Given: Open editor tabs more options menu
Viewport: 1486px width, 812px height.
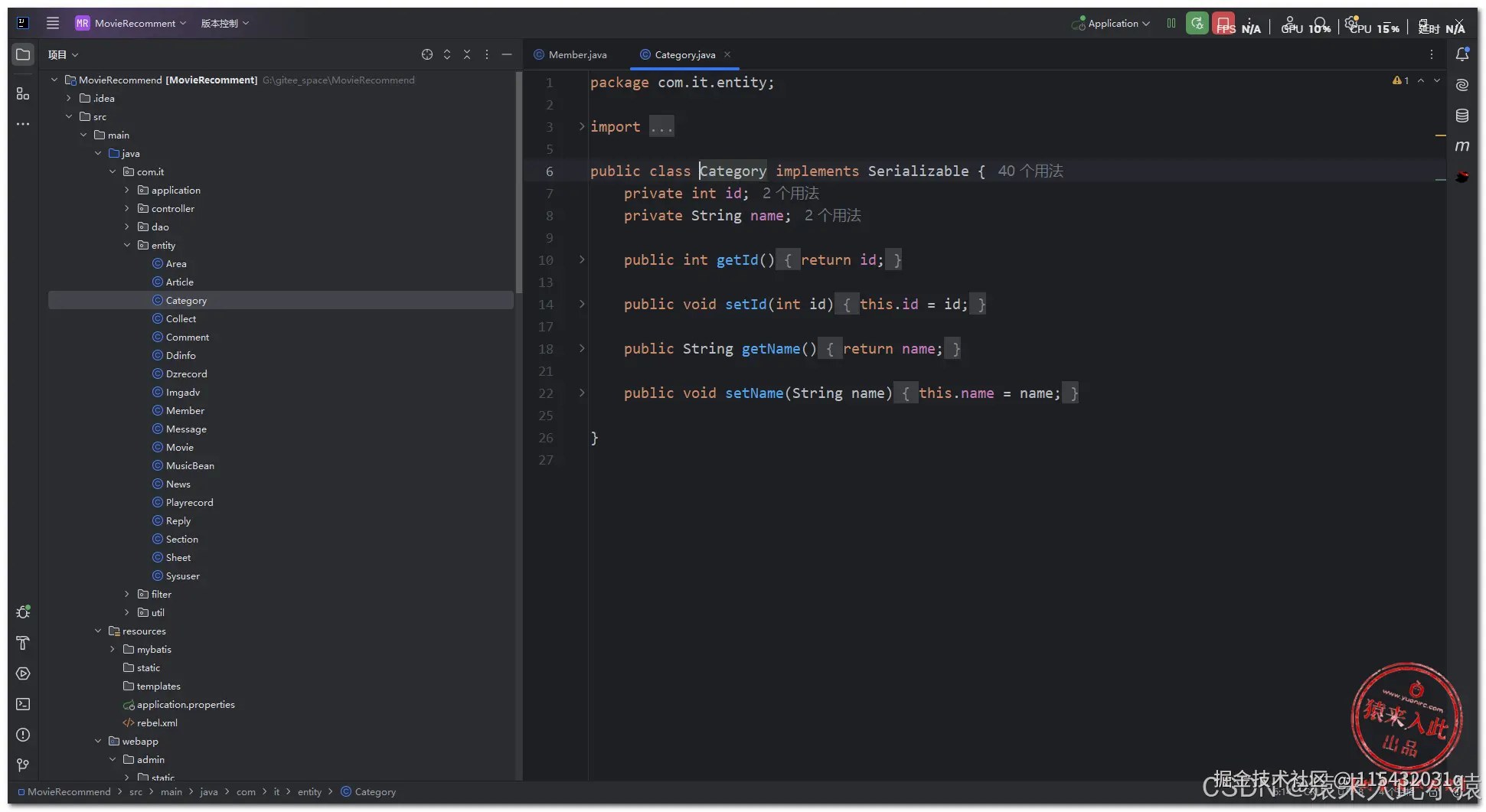Looking at the screenshot, I should (1432, 54).
